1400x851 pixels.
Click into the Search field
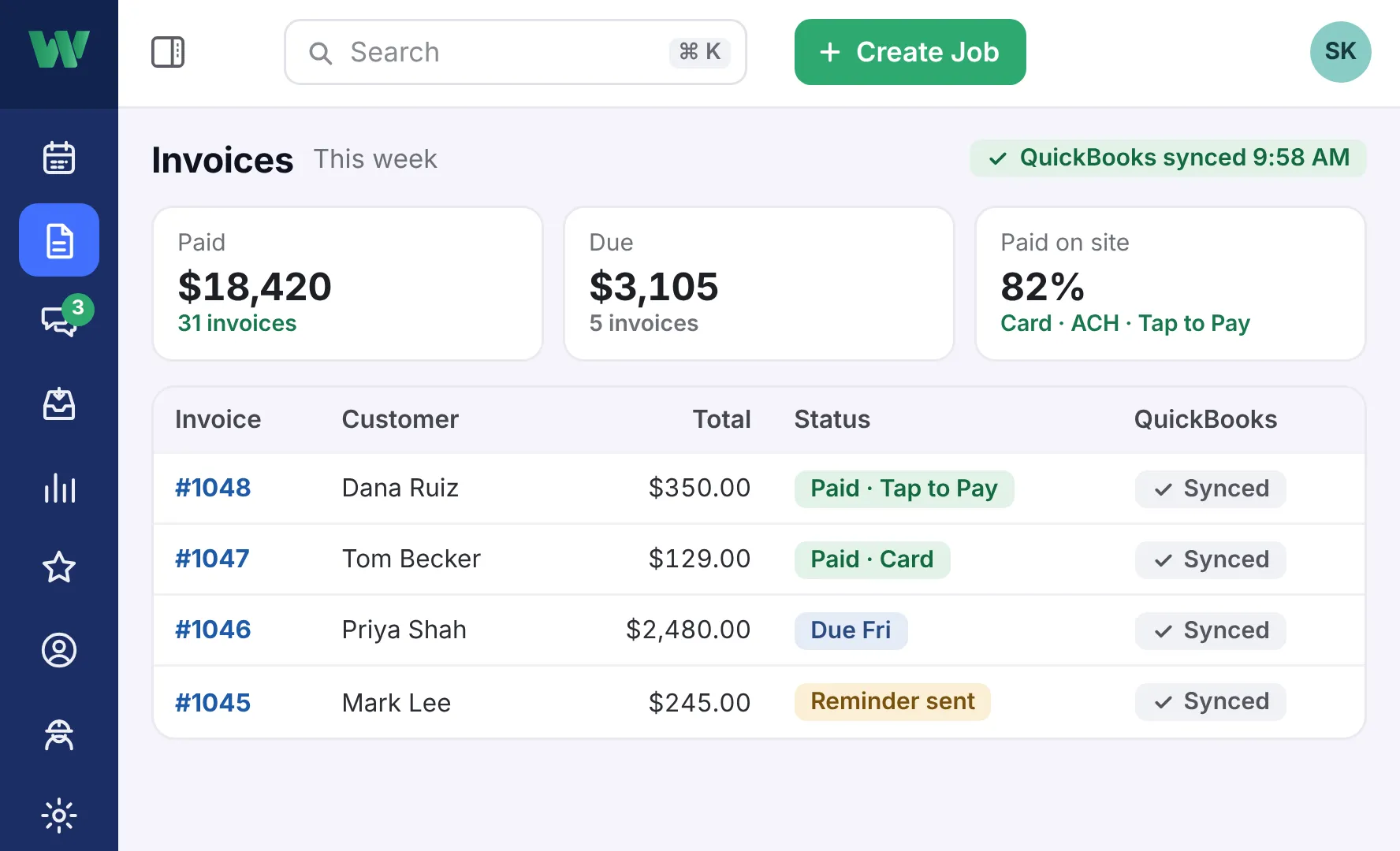click(516, 52)
